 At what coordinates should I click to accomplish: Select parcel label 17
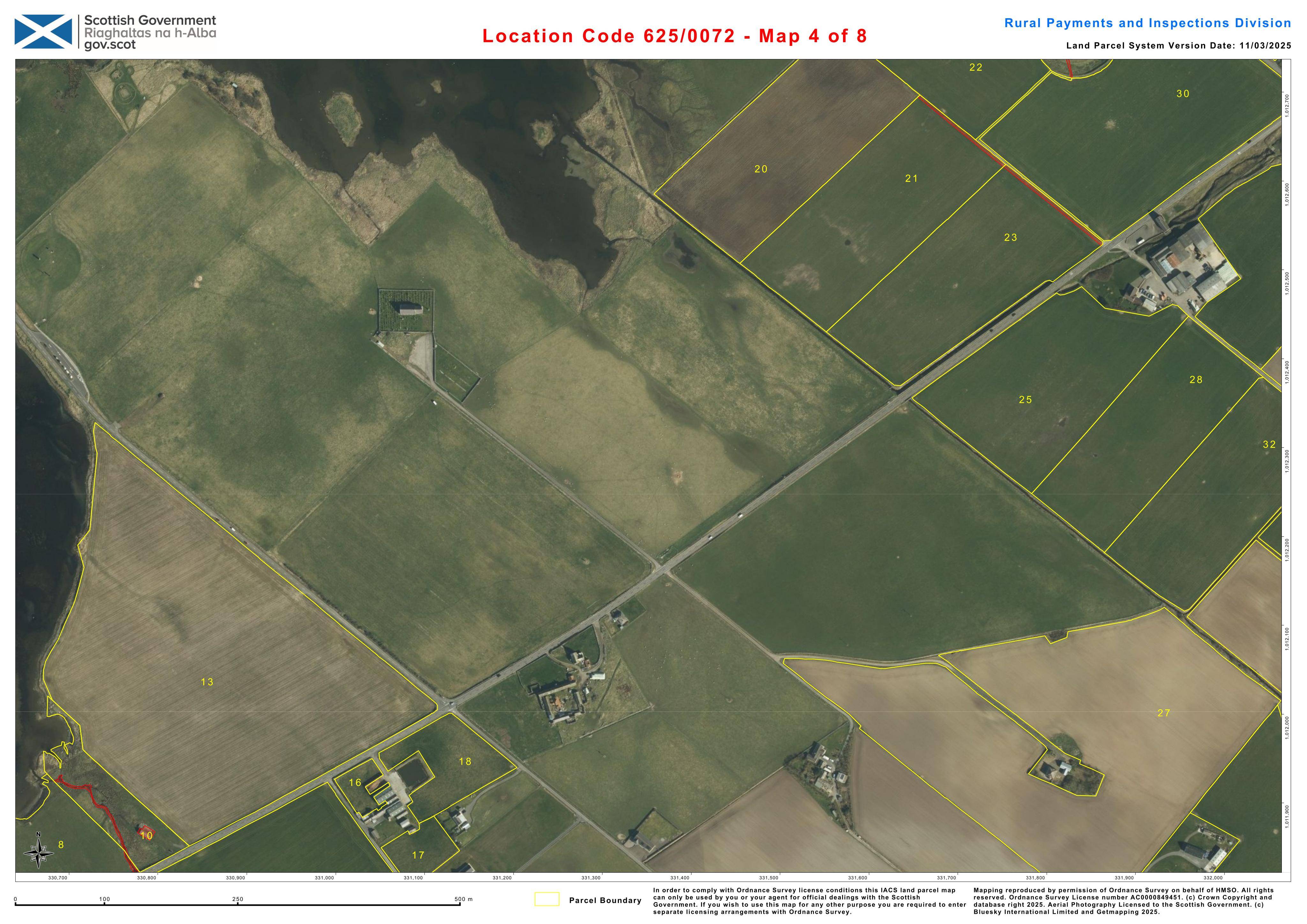coord(418,855)
